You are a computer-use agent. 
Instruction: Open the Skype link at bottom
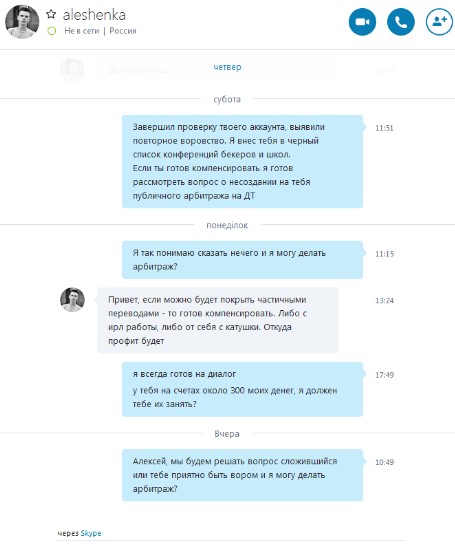[91, 533]
